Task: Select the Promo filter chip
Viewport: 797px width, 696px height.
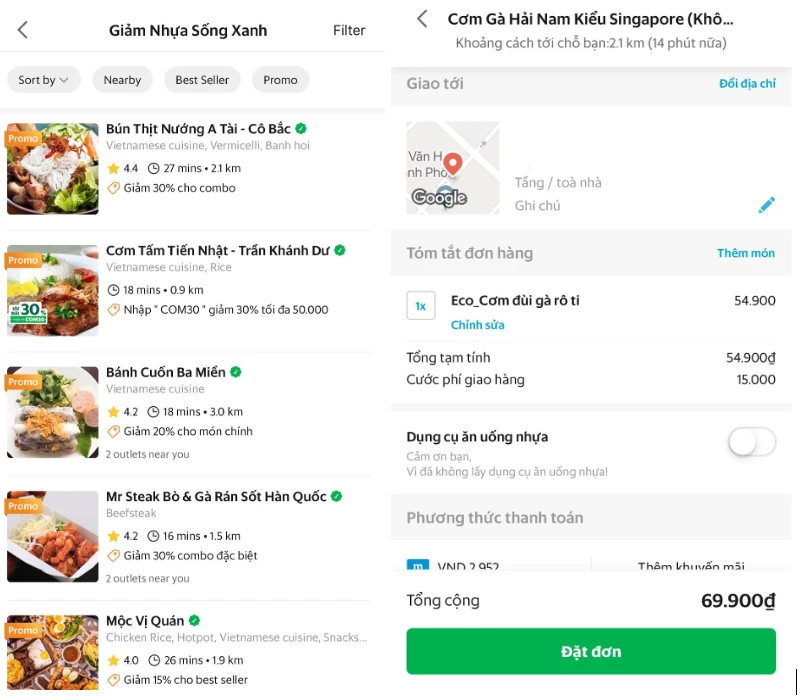Action: [x=280, y=80]
